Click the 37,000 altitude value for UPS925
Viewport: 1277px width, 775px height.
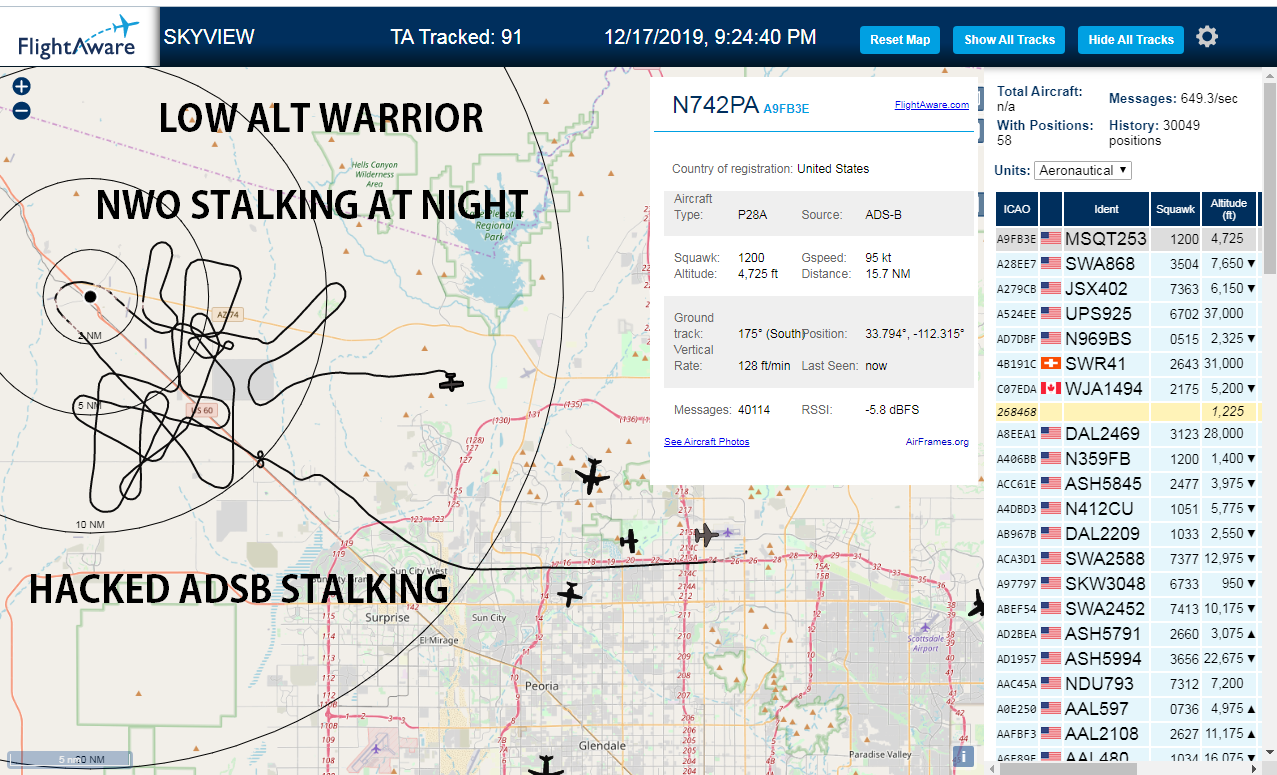point(1224,314)
